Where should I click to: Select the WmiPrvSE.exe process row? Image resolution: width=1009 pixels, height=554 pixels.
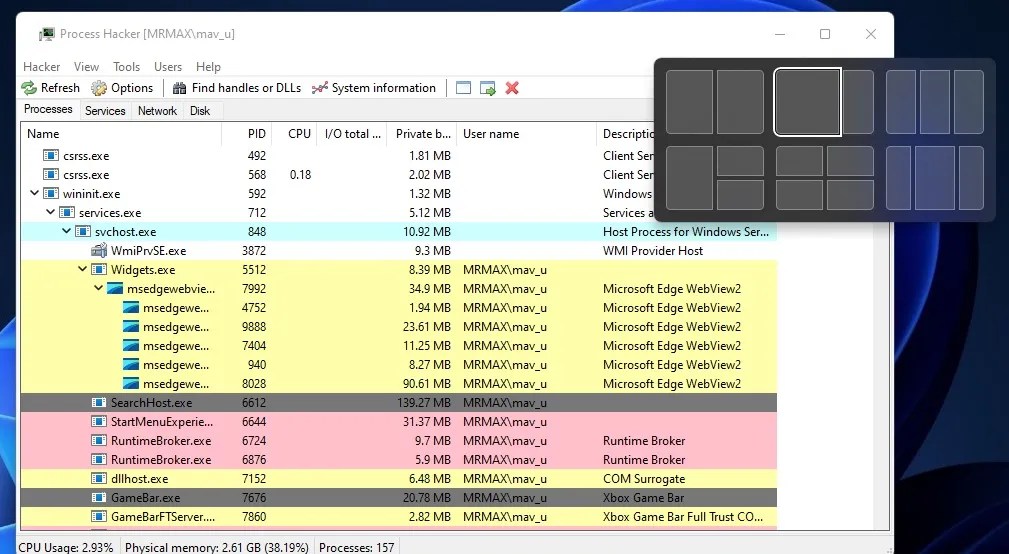(x=398, y=250)
